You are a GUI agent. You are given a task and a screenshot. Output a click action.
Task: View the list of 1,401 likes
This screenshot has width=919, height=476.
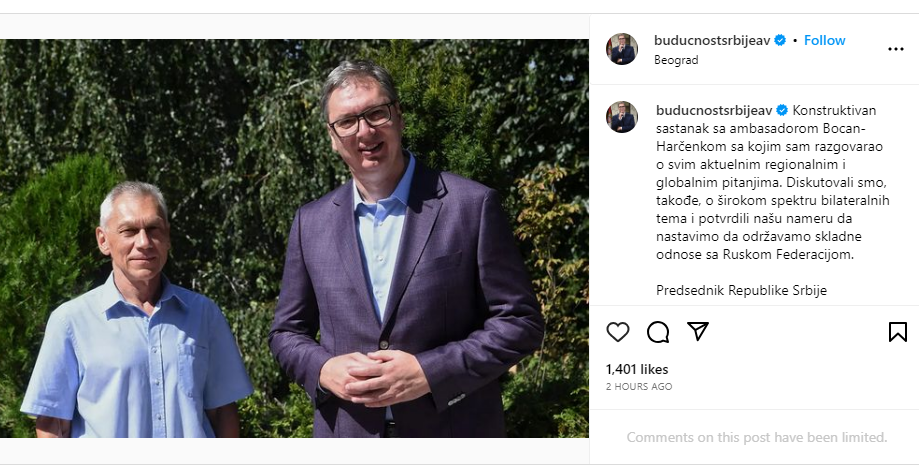pos(637,369)
